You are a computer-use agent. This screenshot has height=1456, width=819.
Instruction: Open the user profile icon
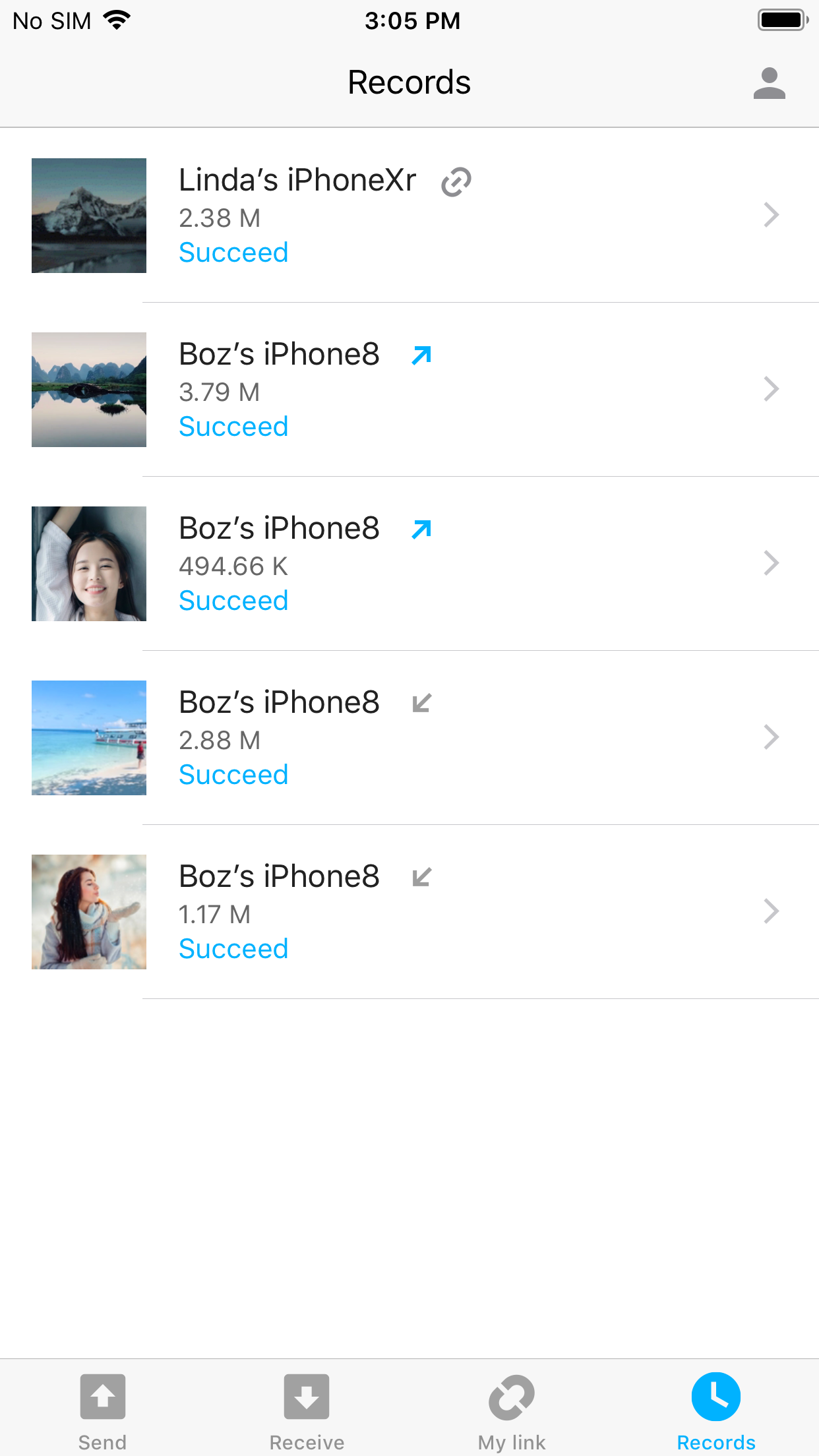point(769,83)
